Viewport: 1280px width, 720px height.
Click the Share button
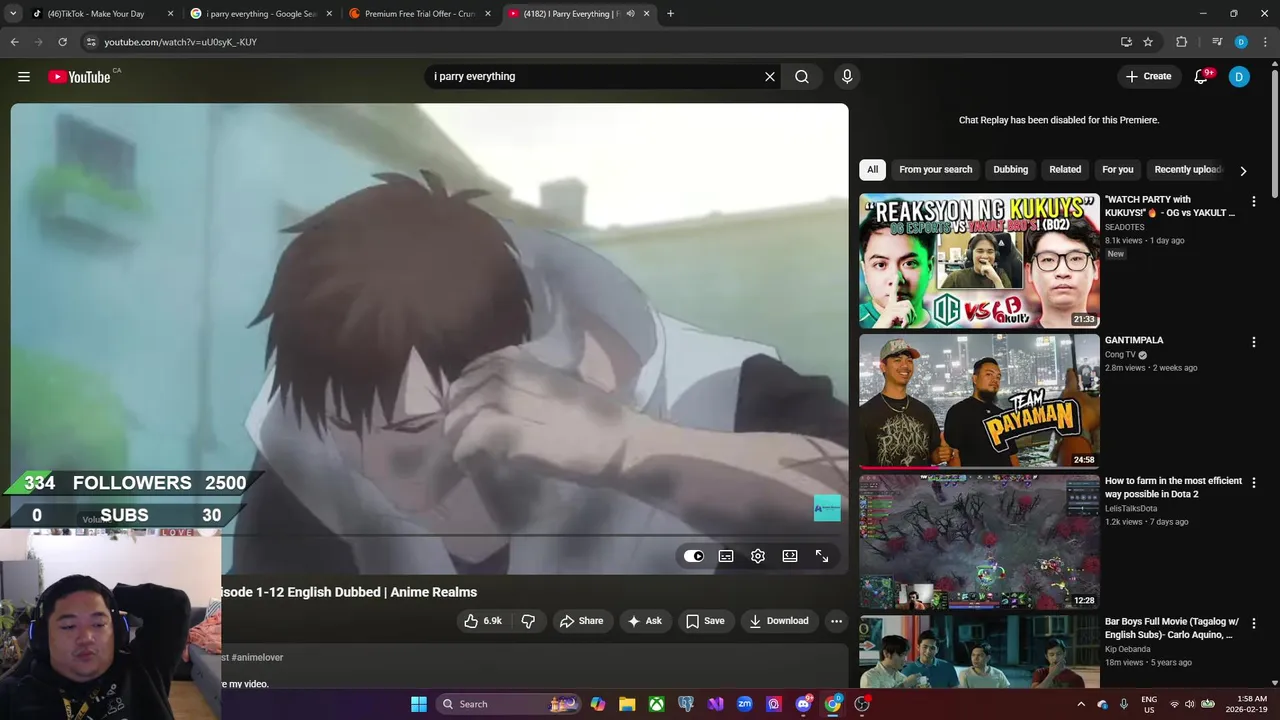(581, 621)
